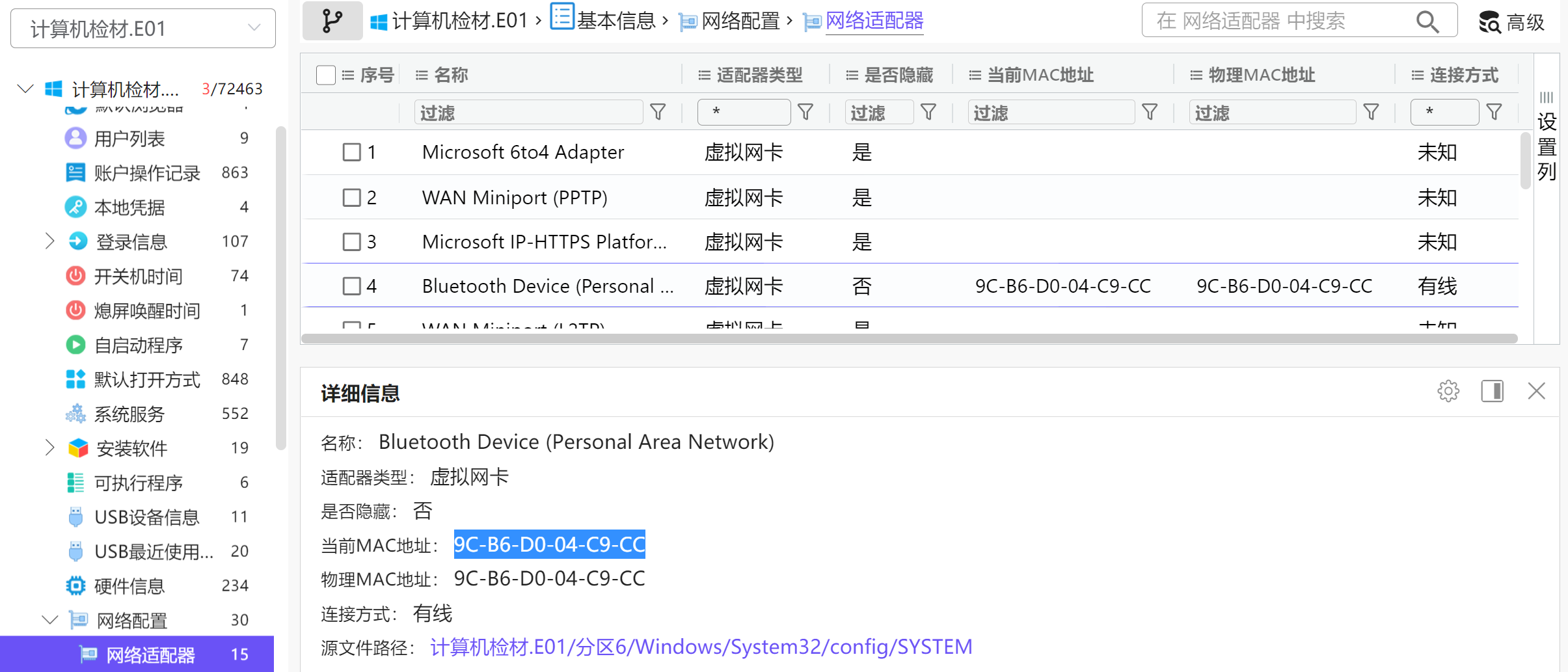Screen dimensions: 1568x672
Task: Tick the WAN Miniport (PPTP) row checkbox
Action: click(352, 197)
